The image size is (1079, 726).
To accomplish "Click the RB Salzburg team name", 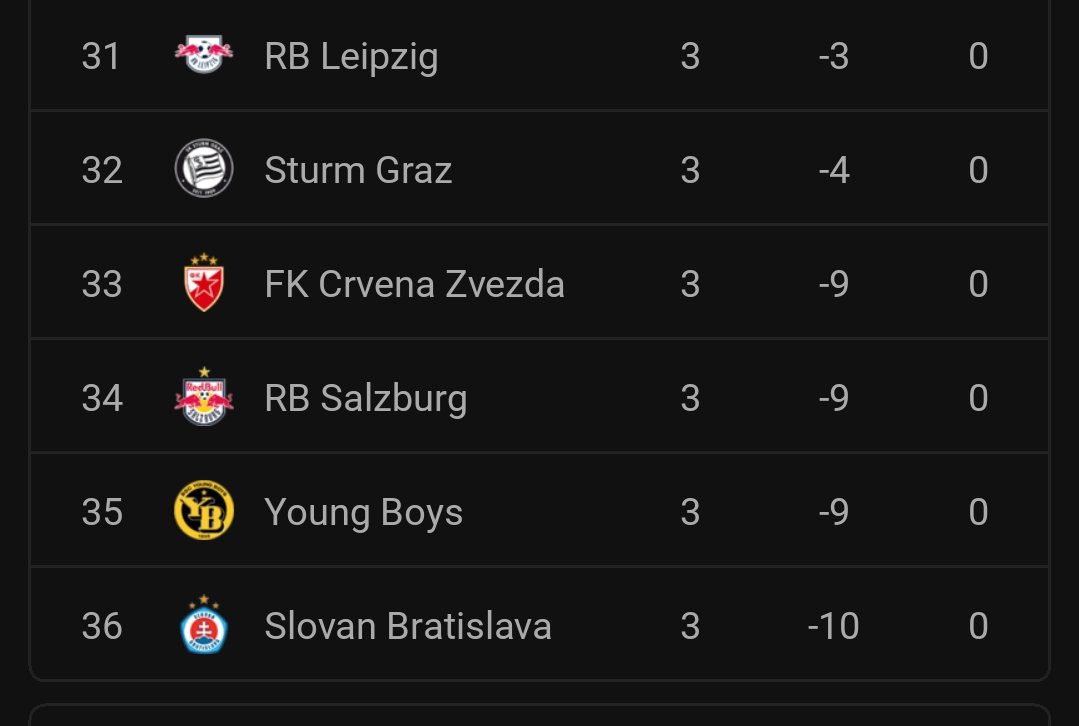I will tap(365, 398).
